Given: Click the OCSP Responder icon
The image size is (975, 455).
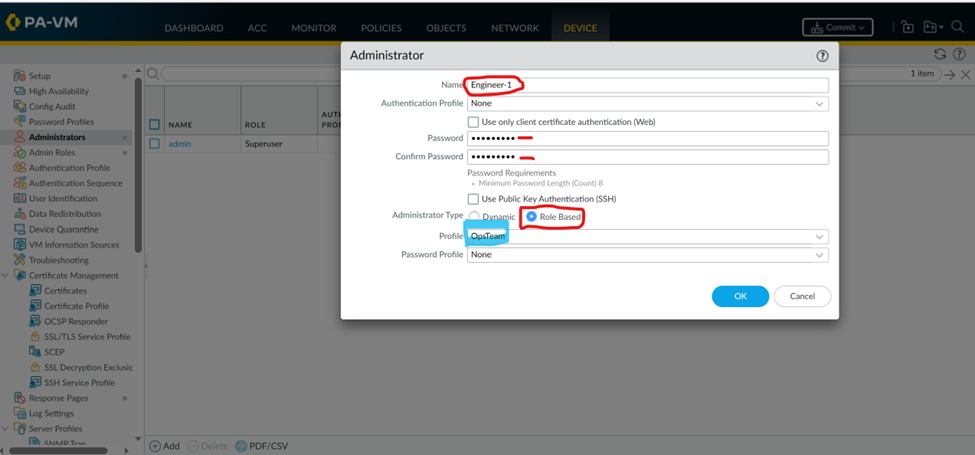Looking at the screenshot, I should click(x=35, y=321).
